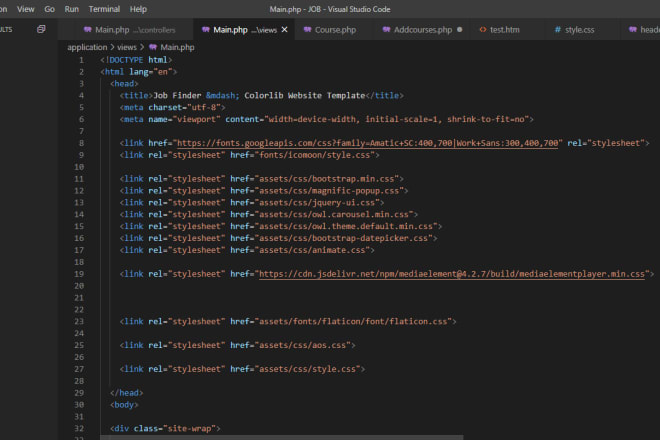The height and width of the screenshot is (440, 660).
Task: Click the unsaved dot on Addcourses.php tab
Action: pyautogui.click(x=459, y=30)
